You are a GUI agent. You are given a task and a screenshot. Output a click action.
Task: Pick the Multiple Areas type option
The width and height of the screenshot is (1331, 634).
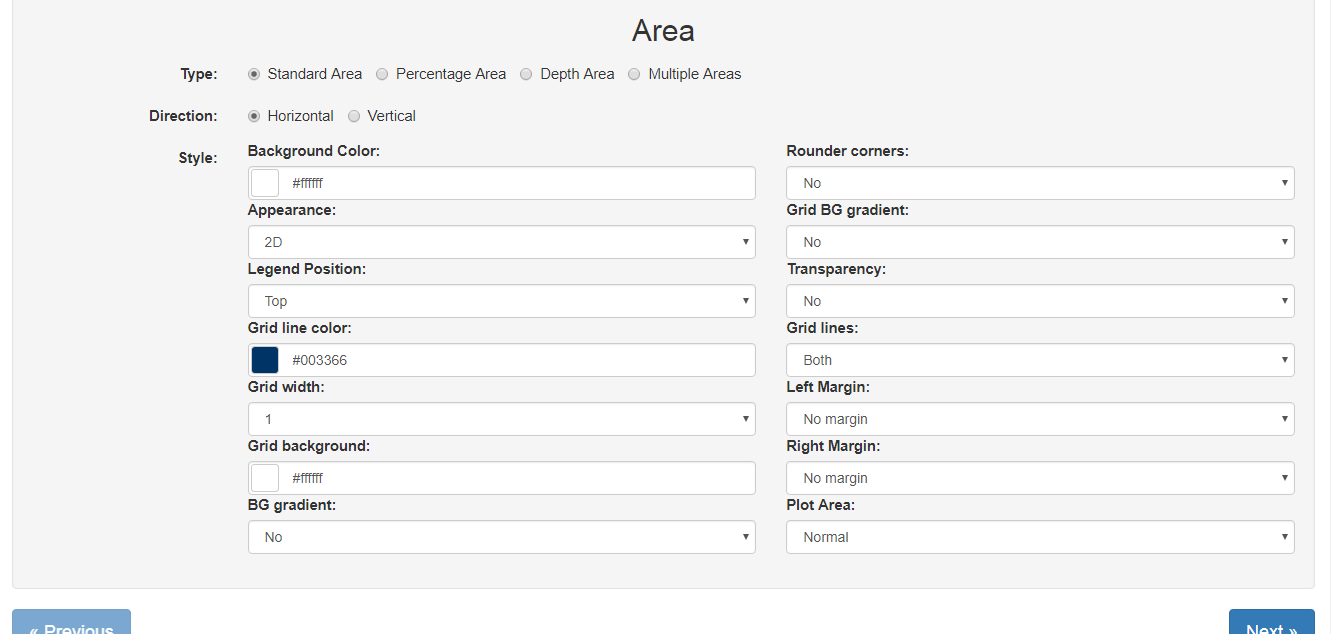[634, 74]
